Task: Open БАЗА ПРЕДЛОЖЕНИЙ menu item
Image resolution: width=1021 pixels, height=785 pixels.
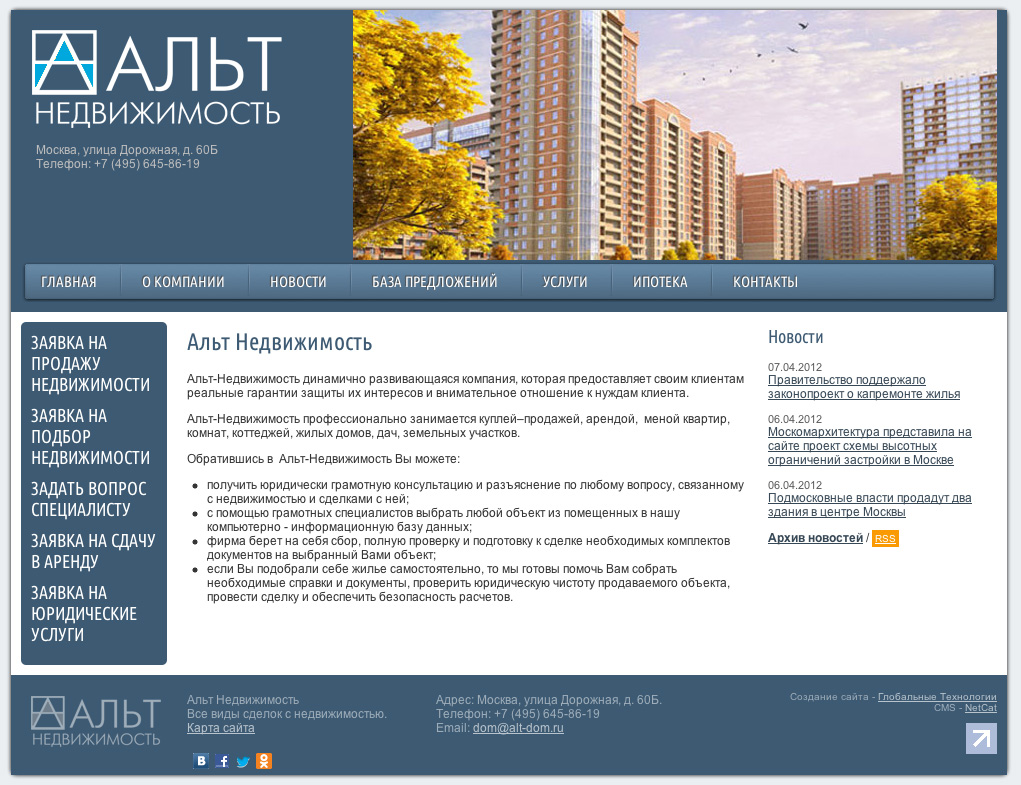Action: point(434,282)
